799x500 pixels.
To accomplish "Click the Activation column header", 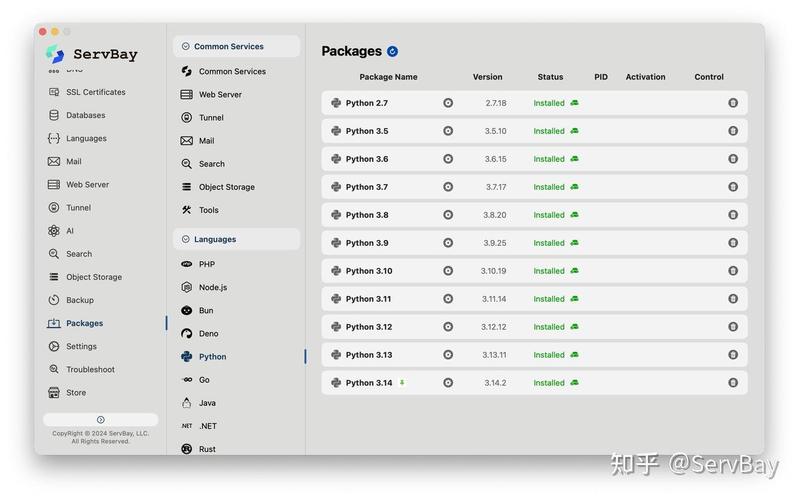I will point(645,77).
